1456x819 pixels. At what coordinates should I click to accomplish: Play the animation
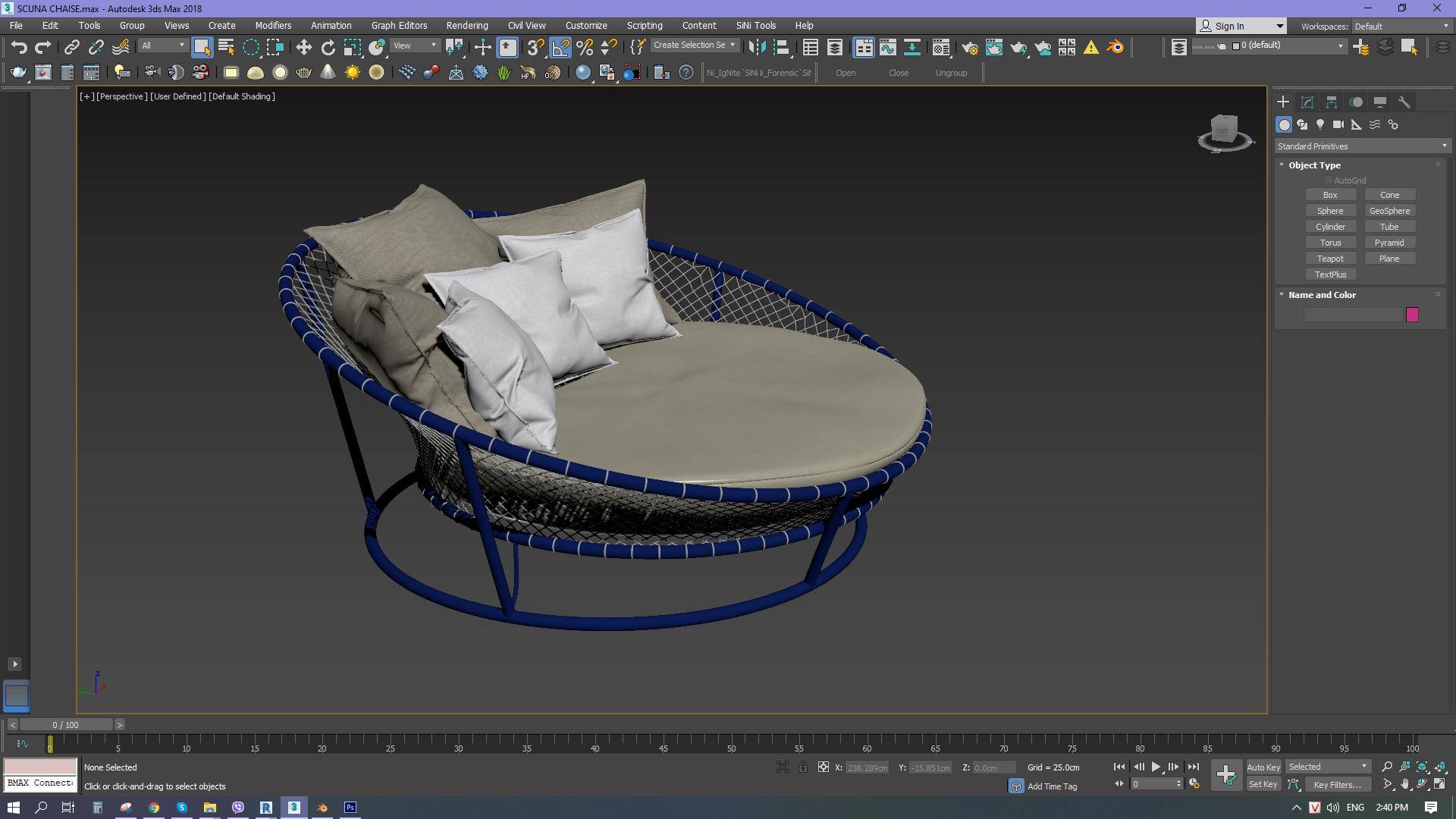point(1156,767)
